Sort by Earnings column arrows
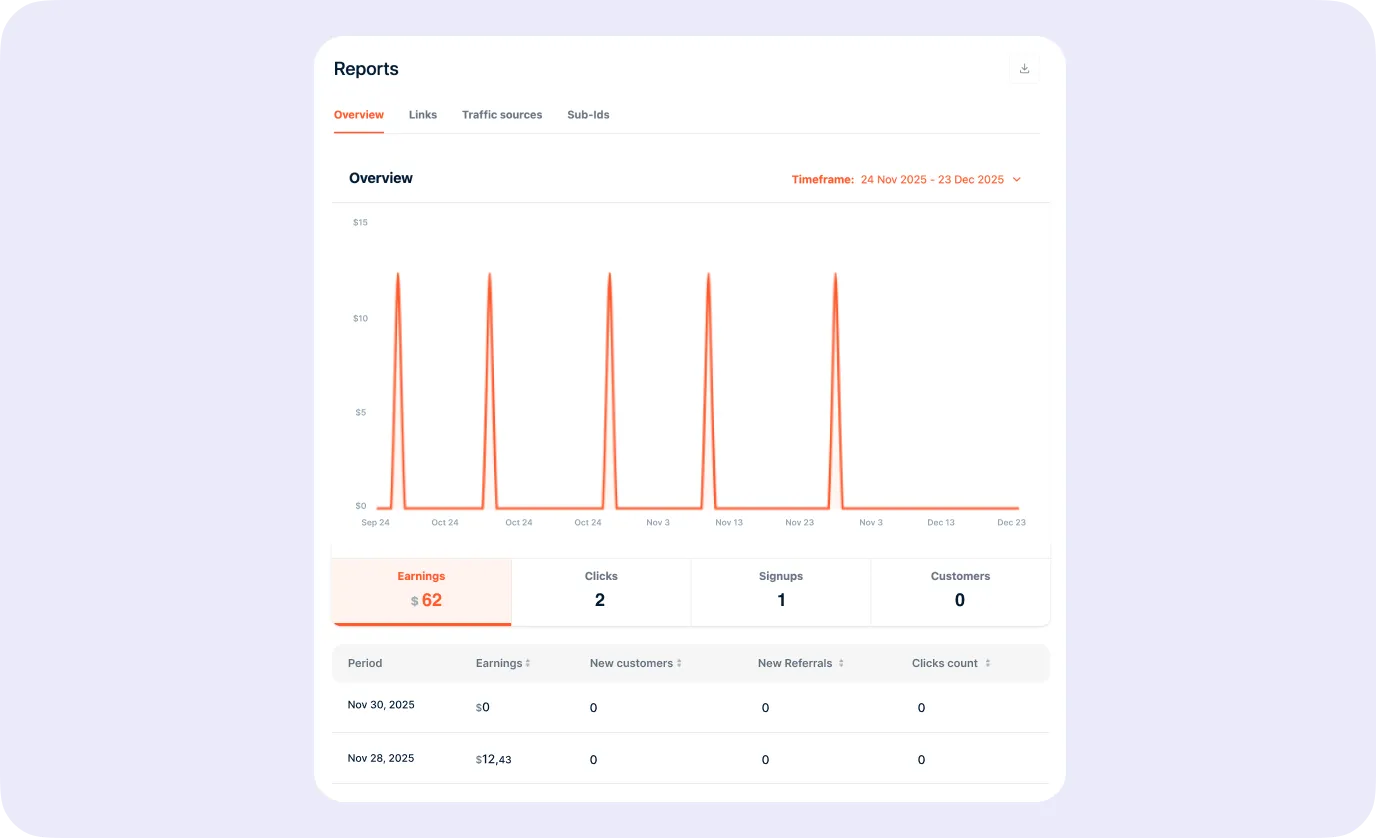 [x=528, y=663]
